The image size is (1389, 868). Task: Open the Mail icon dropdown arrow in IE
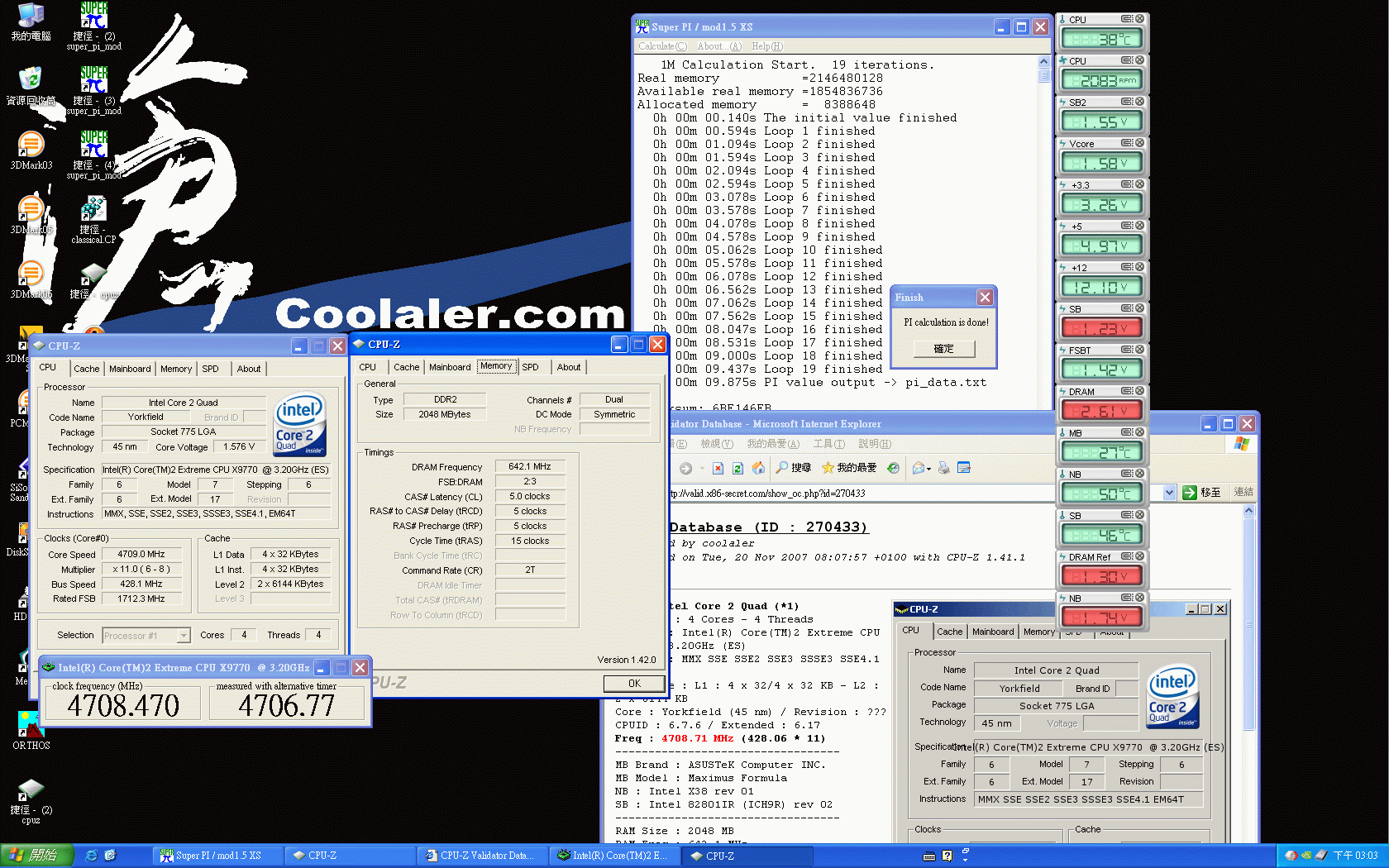pos(929,469)
